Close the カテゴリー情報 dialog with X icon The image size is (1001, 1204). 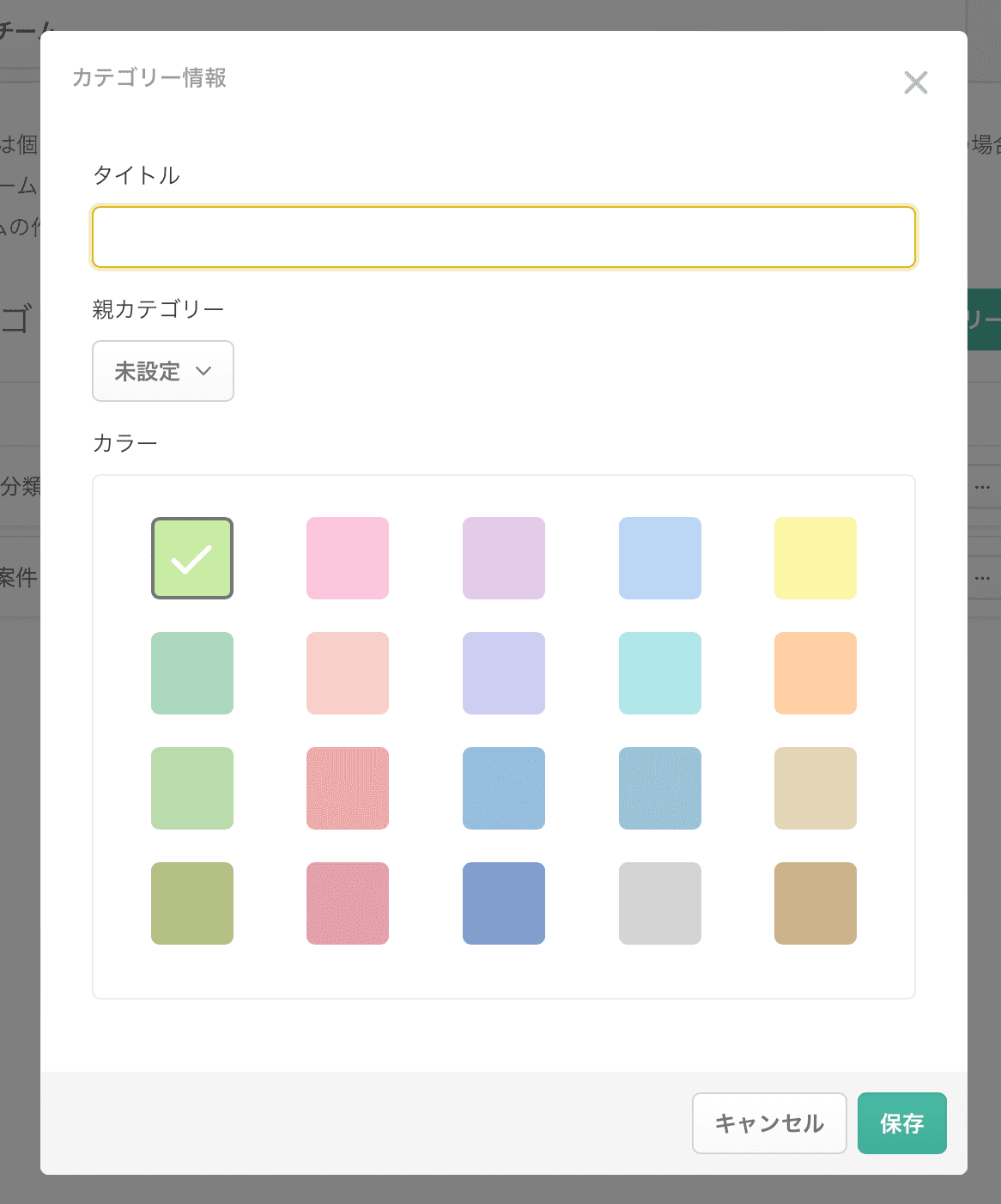(916, 82)
